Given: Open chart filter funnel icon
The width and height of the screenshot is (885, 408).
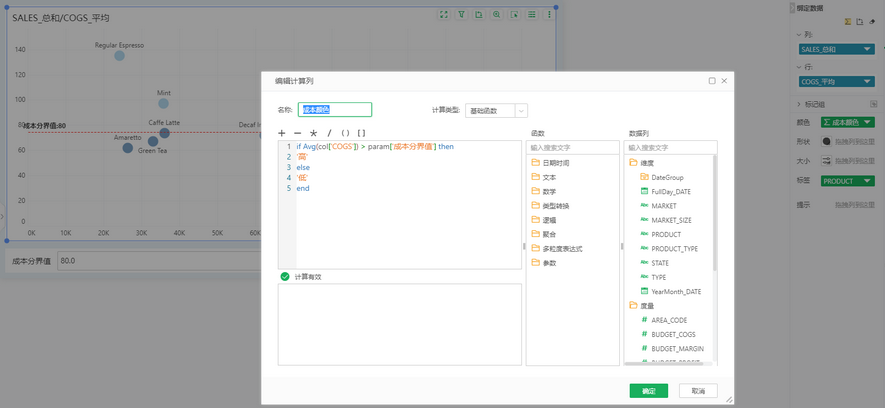Looking at the screenshot, I should pyautogui.click(x=461, y=15).
